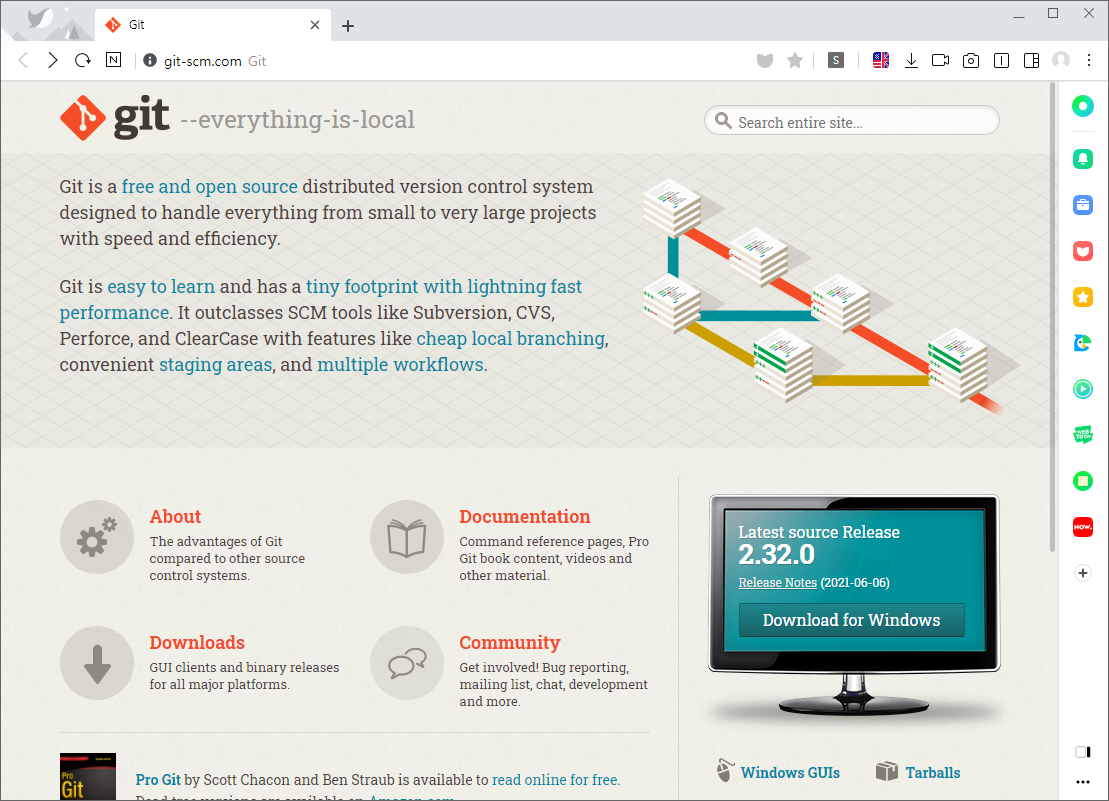1109x801 pixels.
Task: Toggle sidebar position icon near bottom
Action: [x=1083, y=752]
